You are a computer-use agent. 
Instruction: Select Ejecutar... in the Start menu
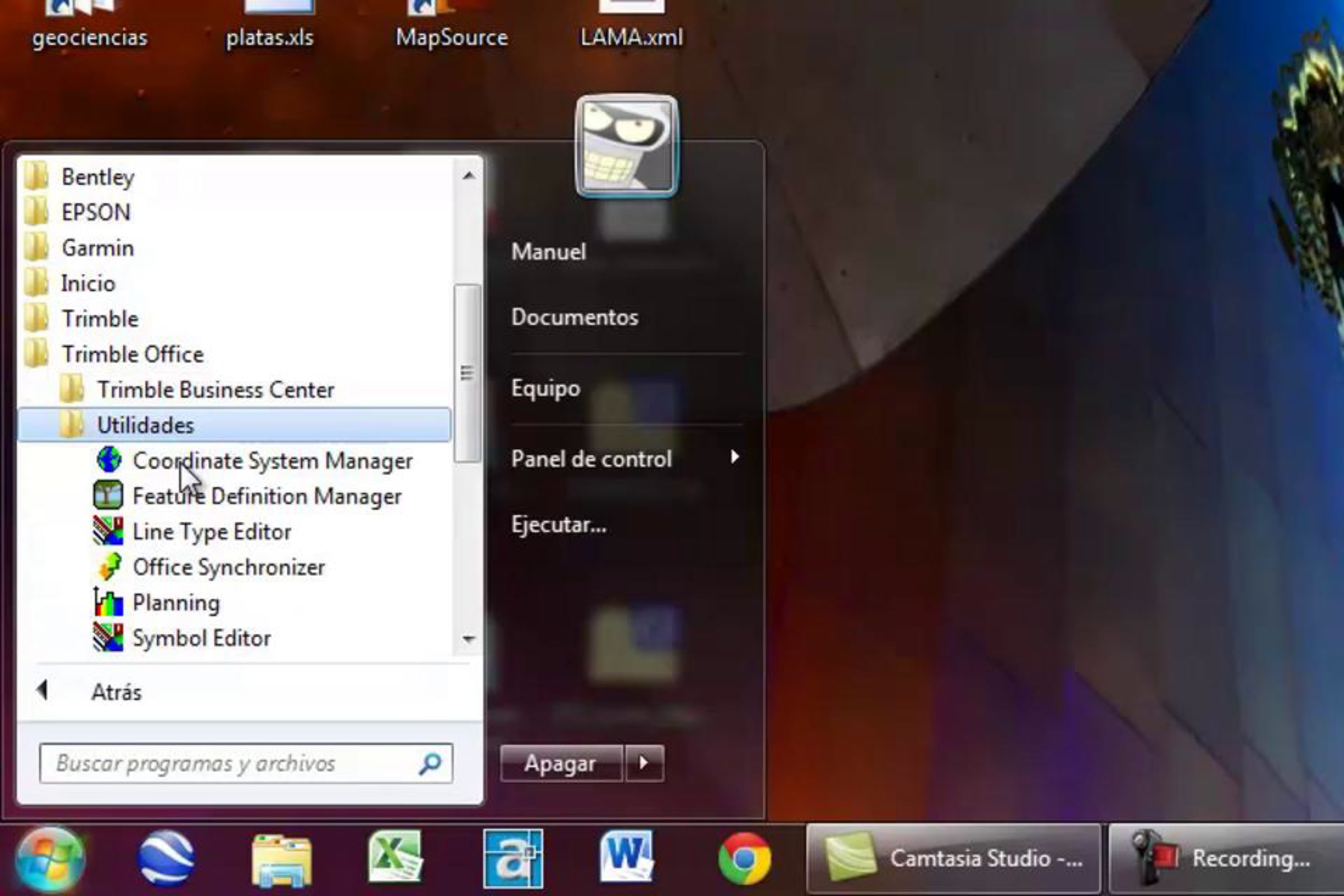click(559, 525)
